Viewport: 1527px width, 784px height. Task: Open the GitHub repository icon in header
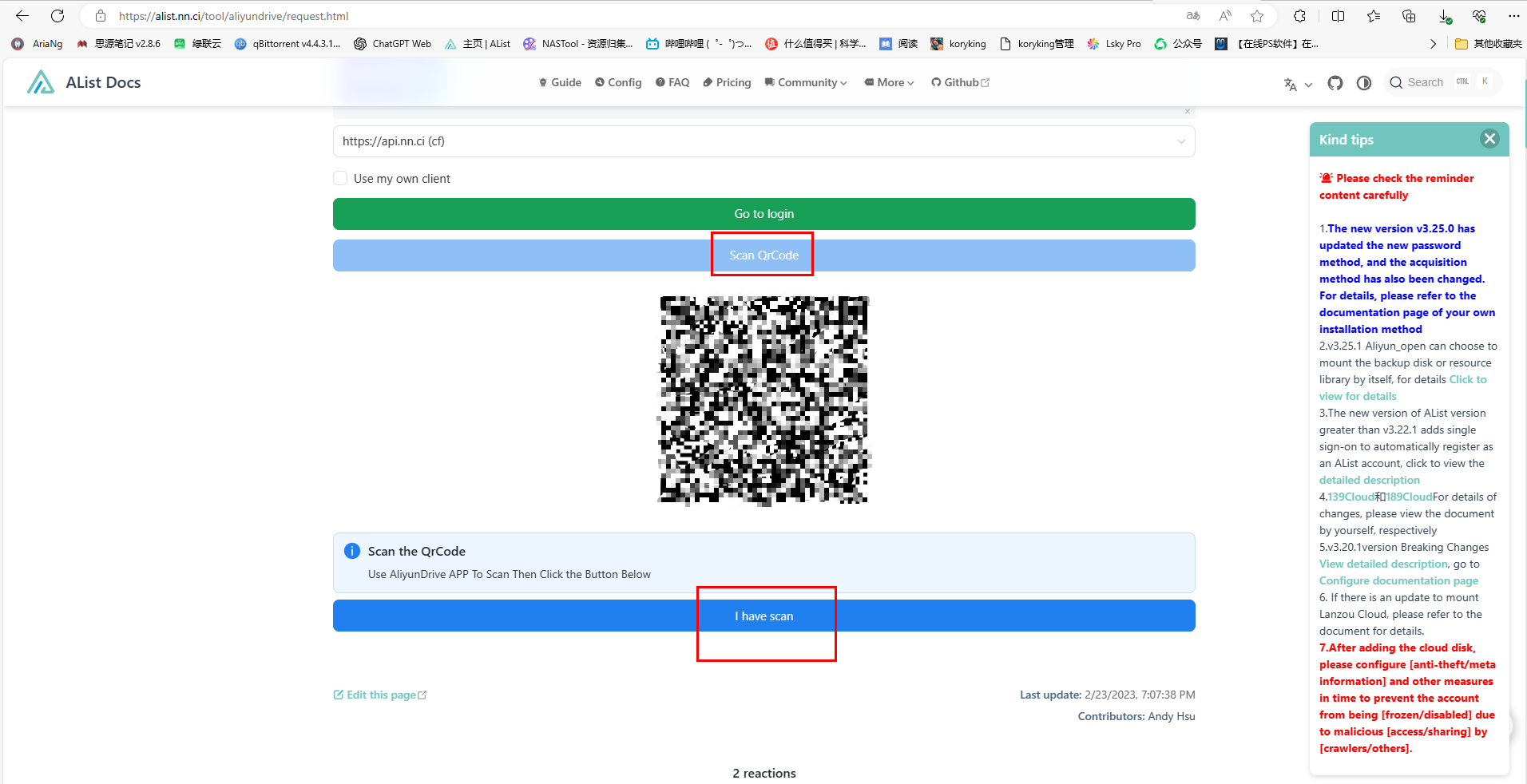[x=1335, y=83]
